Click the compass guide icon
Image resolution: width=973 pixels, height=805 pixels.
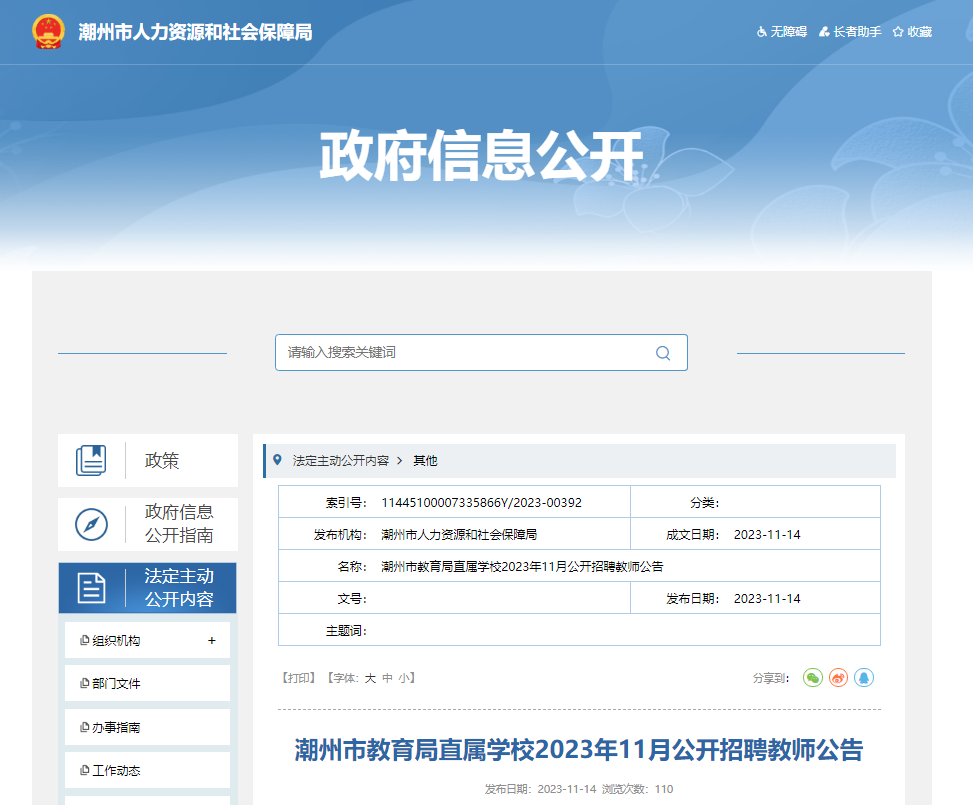[91, 524]
